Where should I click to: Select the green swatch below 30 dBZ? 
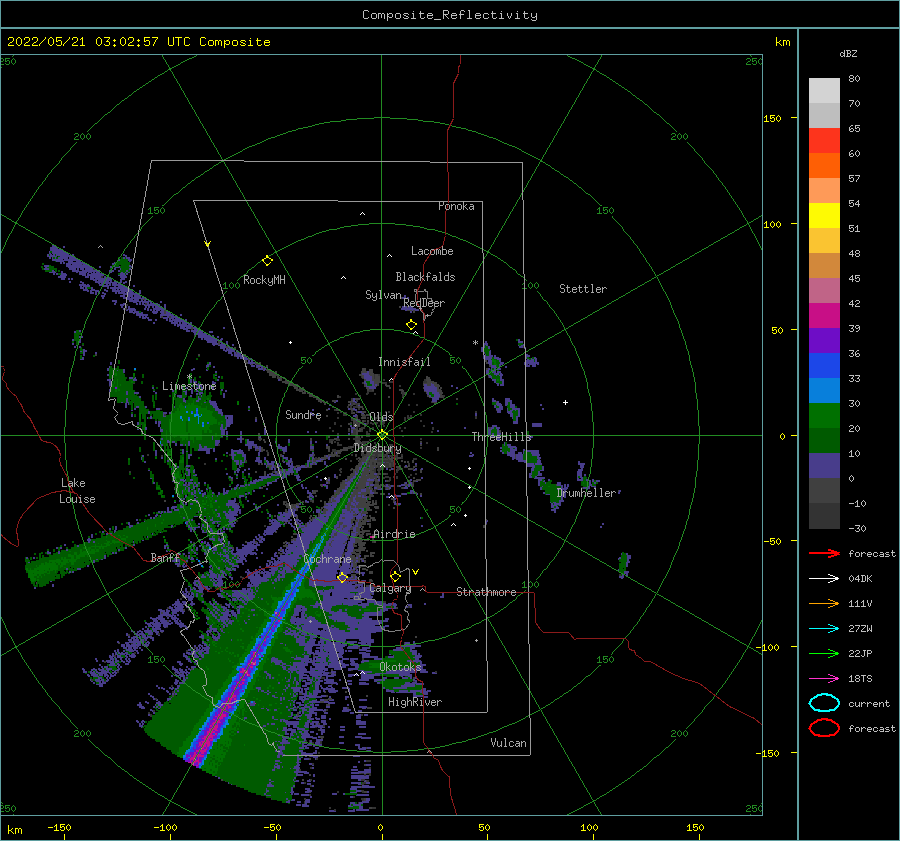(x=824, y=415)
